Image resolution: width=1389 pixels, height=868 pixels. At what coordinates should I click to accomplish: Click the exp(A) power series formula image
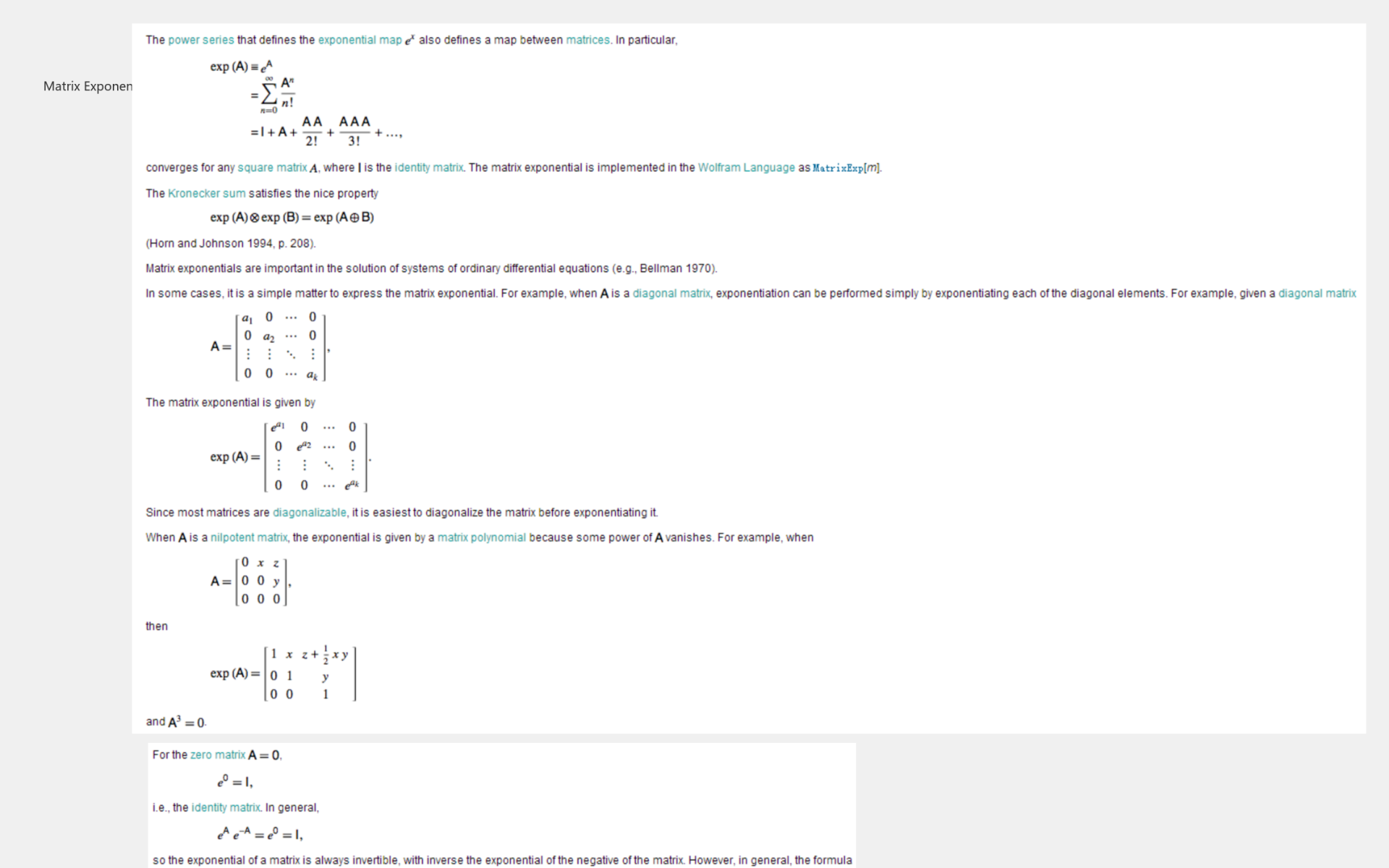point(305,102)
